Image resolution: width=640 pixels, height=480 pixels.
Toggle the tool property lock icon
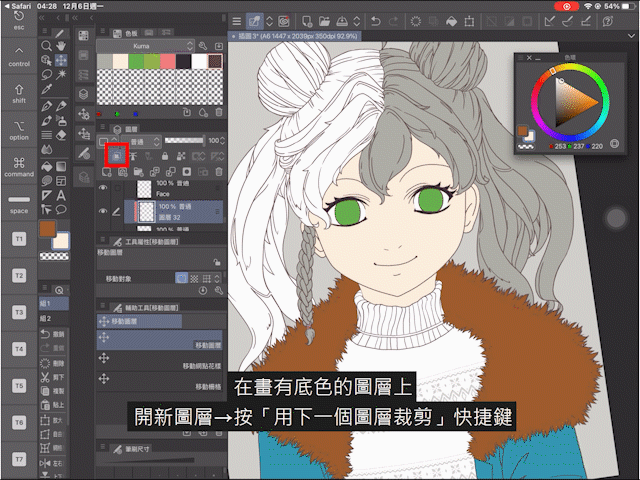[x=217, y=262]
